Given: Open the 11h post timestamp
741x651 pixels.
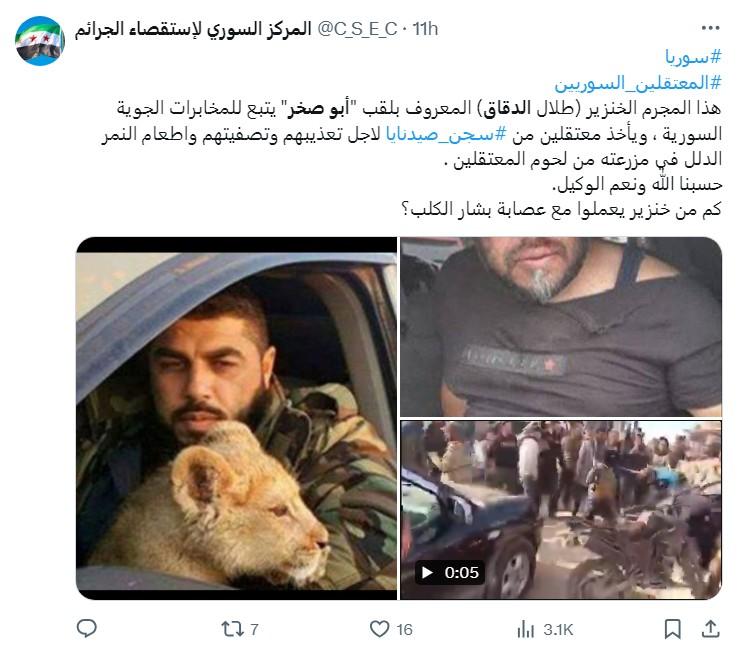Looking at the screenshot, I should tap(425, 29).
